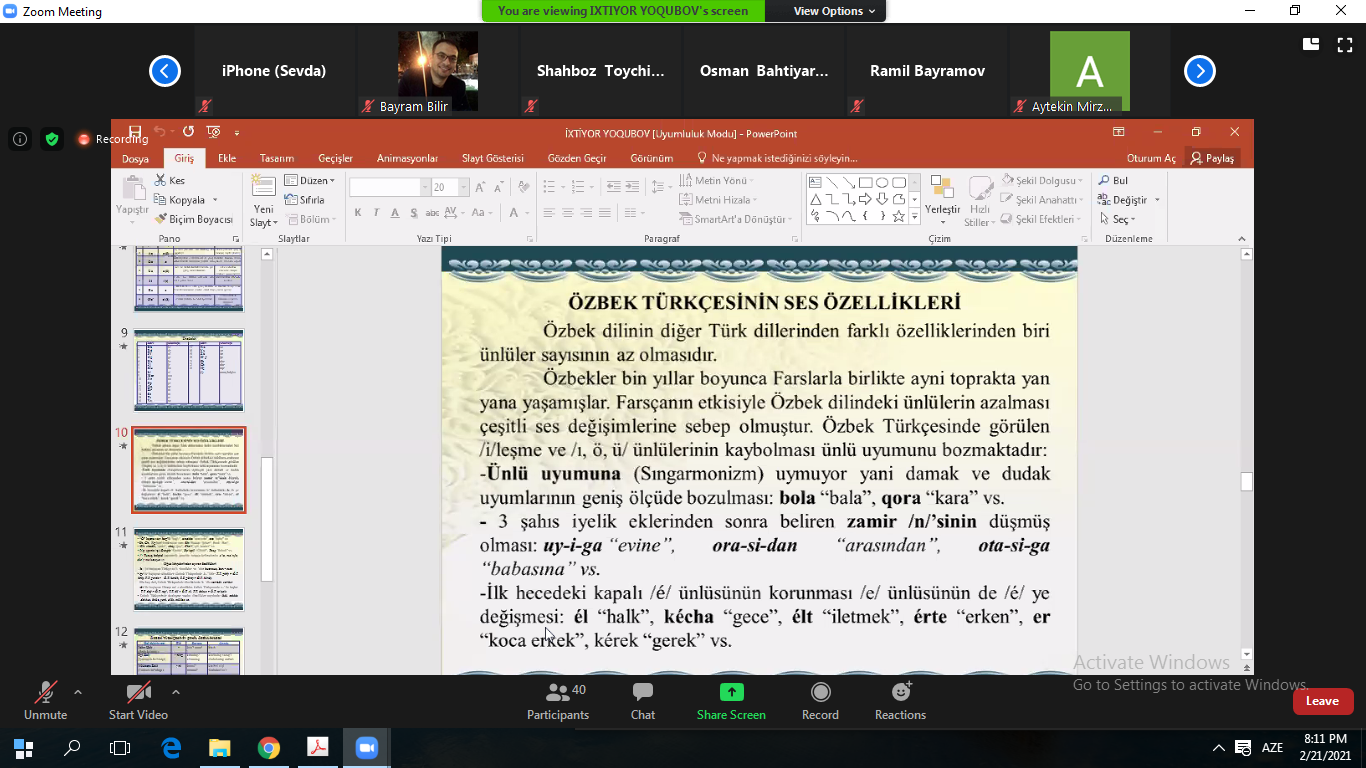
Task: Switch to the Geçişler ribbon tab
Action: click(x=336, y=158)
